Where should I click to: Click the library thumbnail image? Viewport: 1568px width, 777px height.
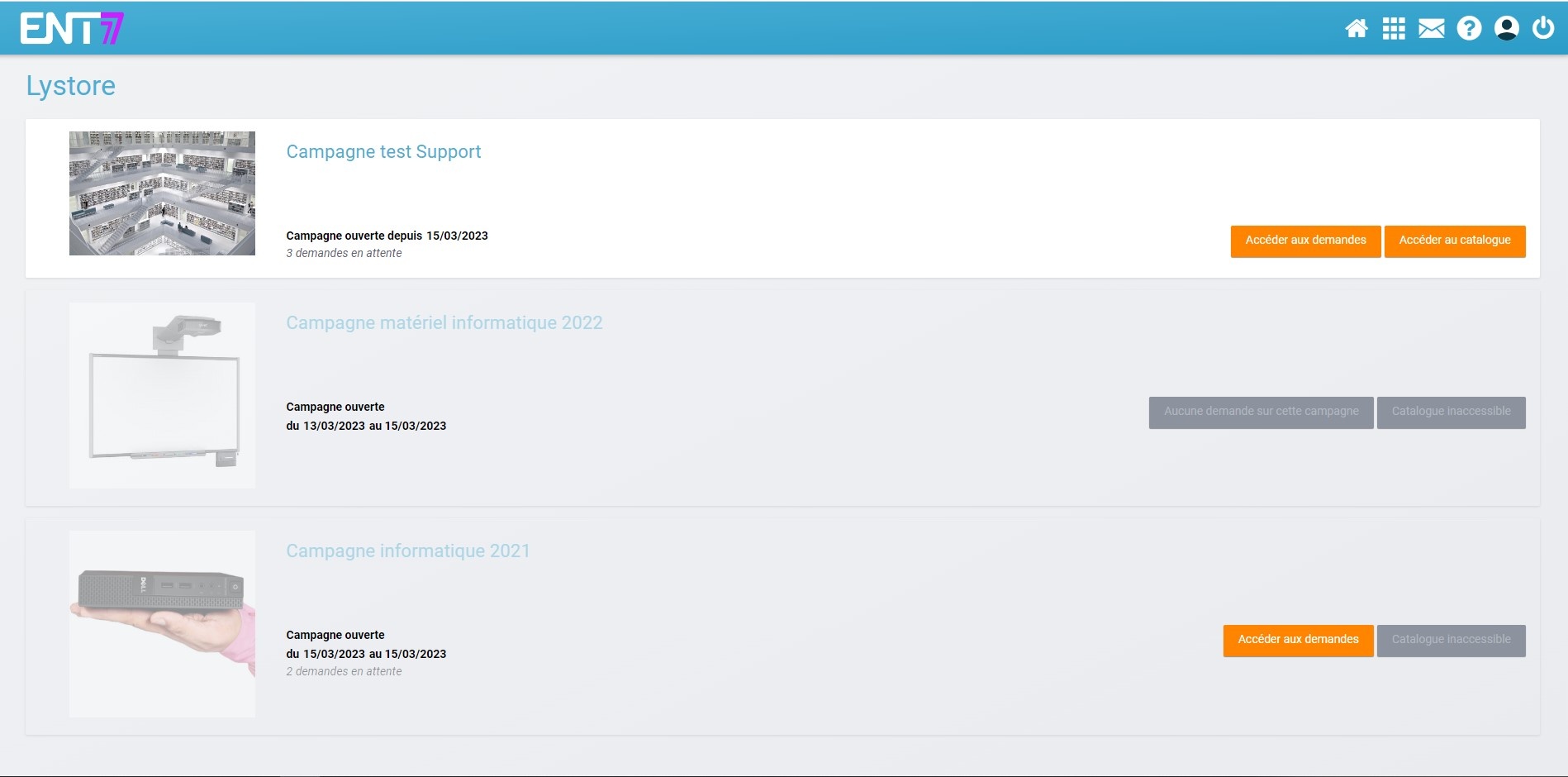click(x=162, y=193)
